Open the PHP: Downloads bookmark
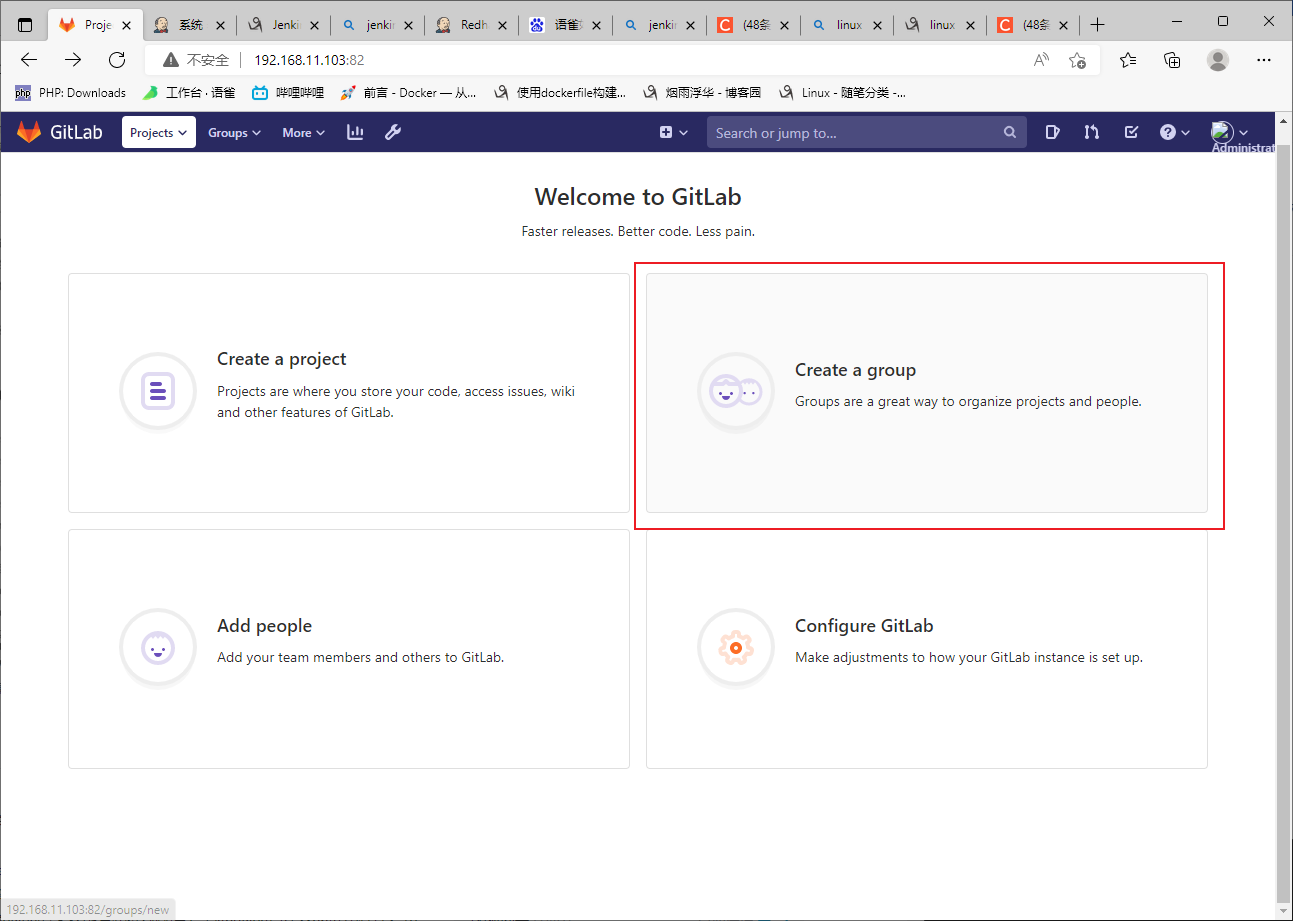Viewport: 1293px width, 921px height. tap(70, 93)
